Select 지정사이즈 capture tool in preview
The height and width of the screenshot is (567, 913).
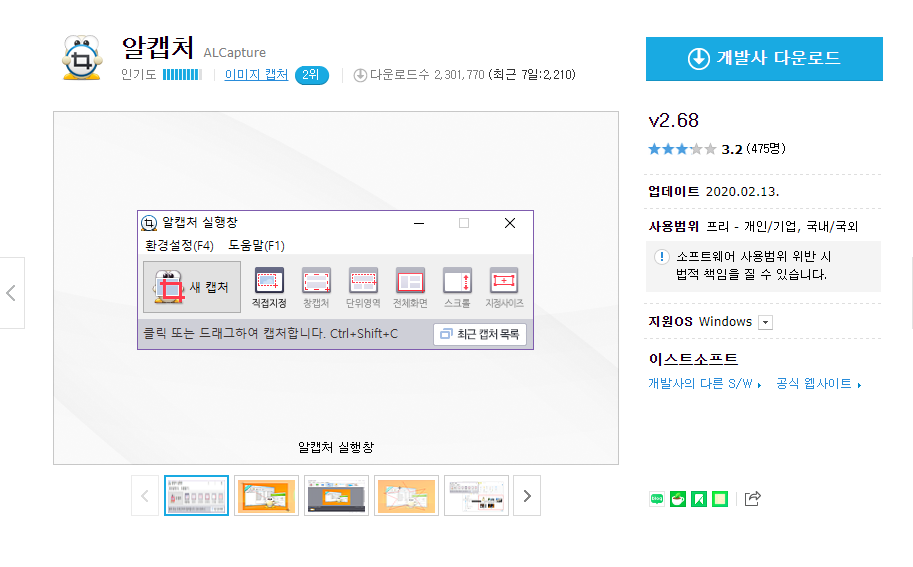(x=504, y=288)
